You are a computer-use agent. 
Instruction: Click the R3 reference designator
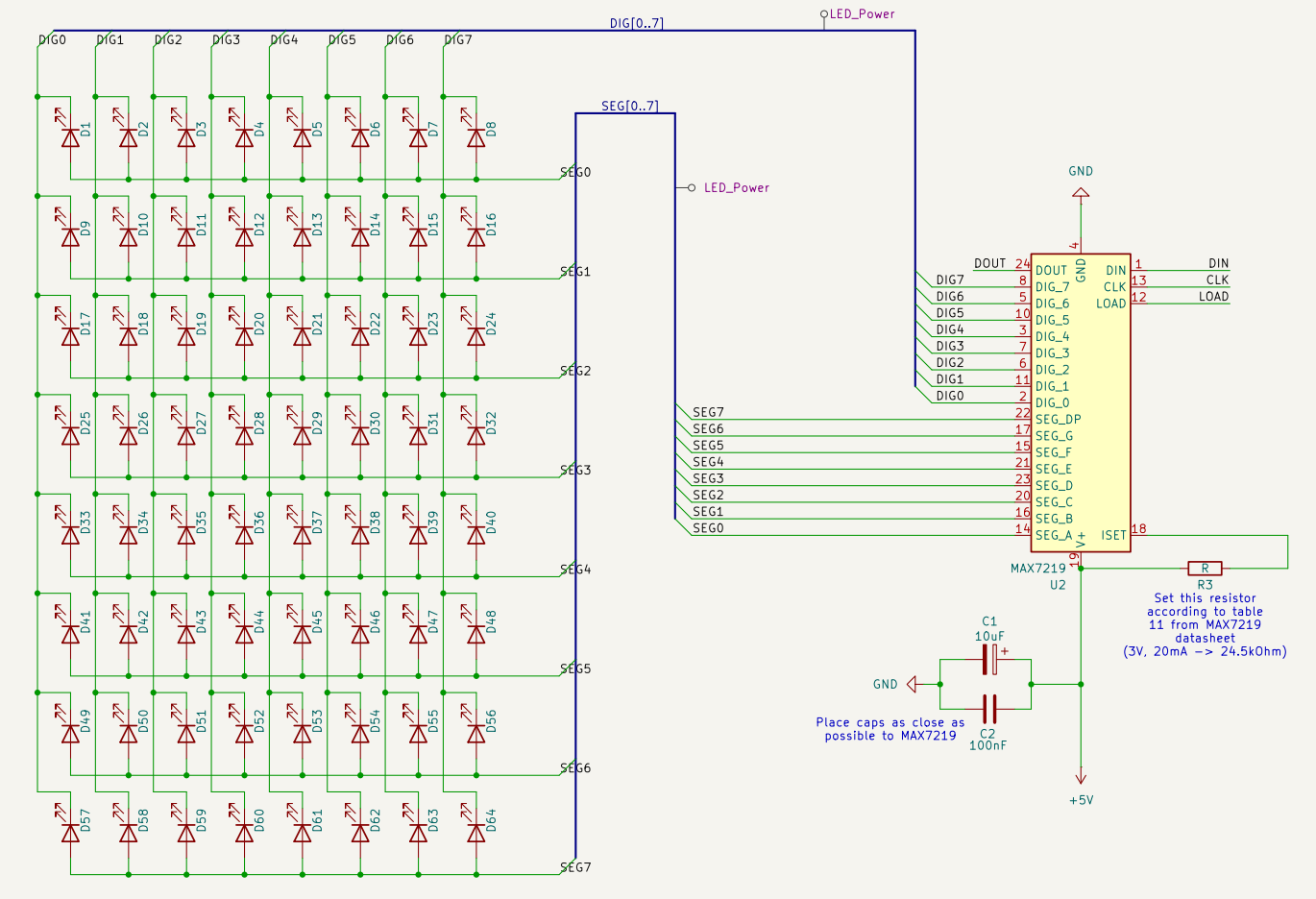[1205, 585]
